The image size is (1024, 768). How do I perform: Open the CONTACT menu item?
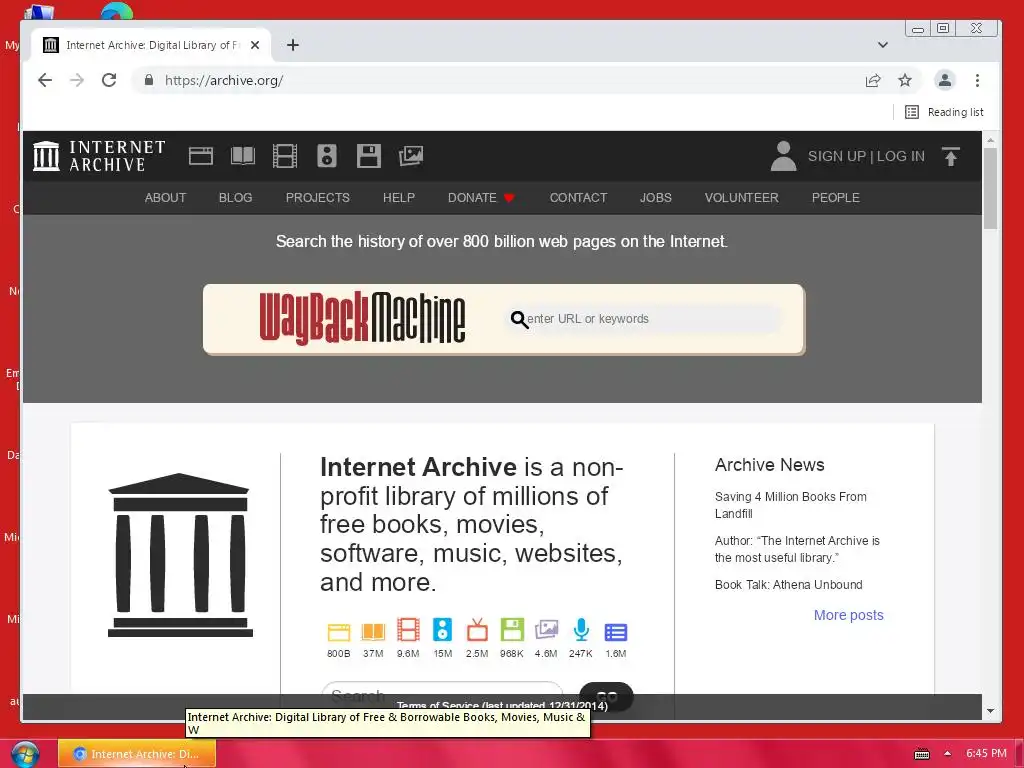pyautogui.click(x=578, y=198)
